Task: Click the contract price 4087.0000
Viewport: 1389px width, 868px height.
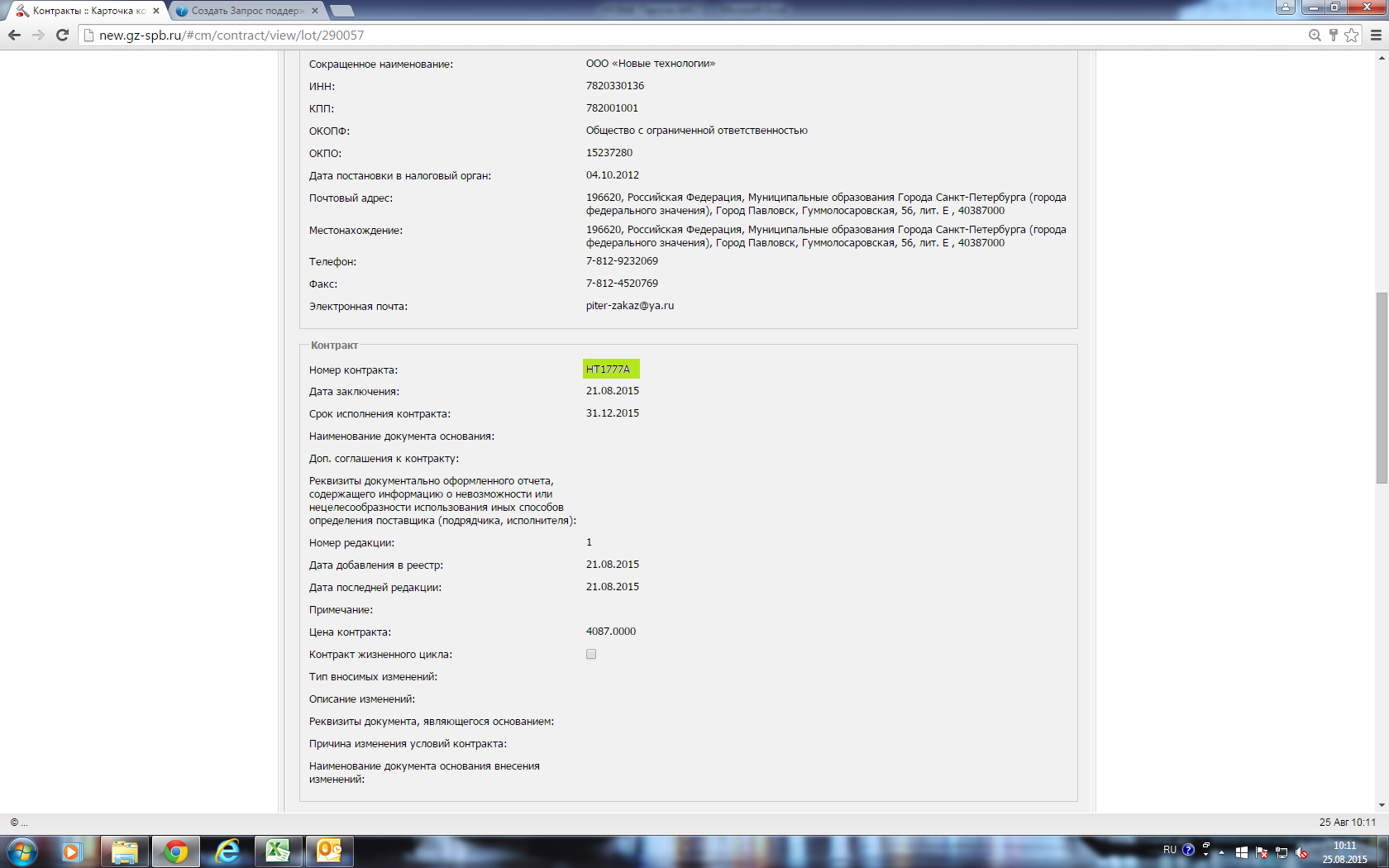Action: click(611, 632)
